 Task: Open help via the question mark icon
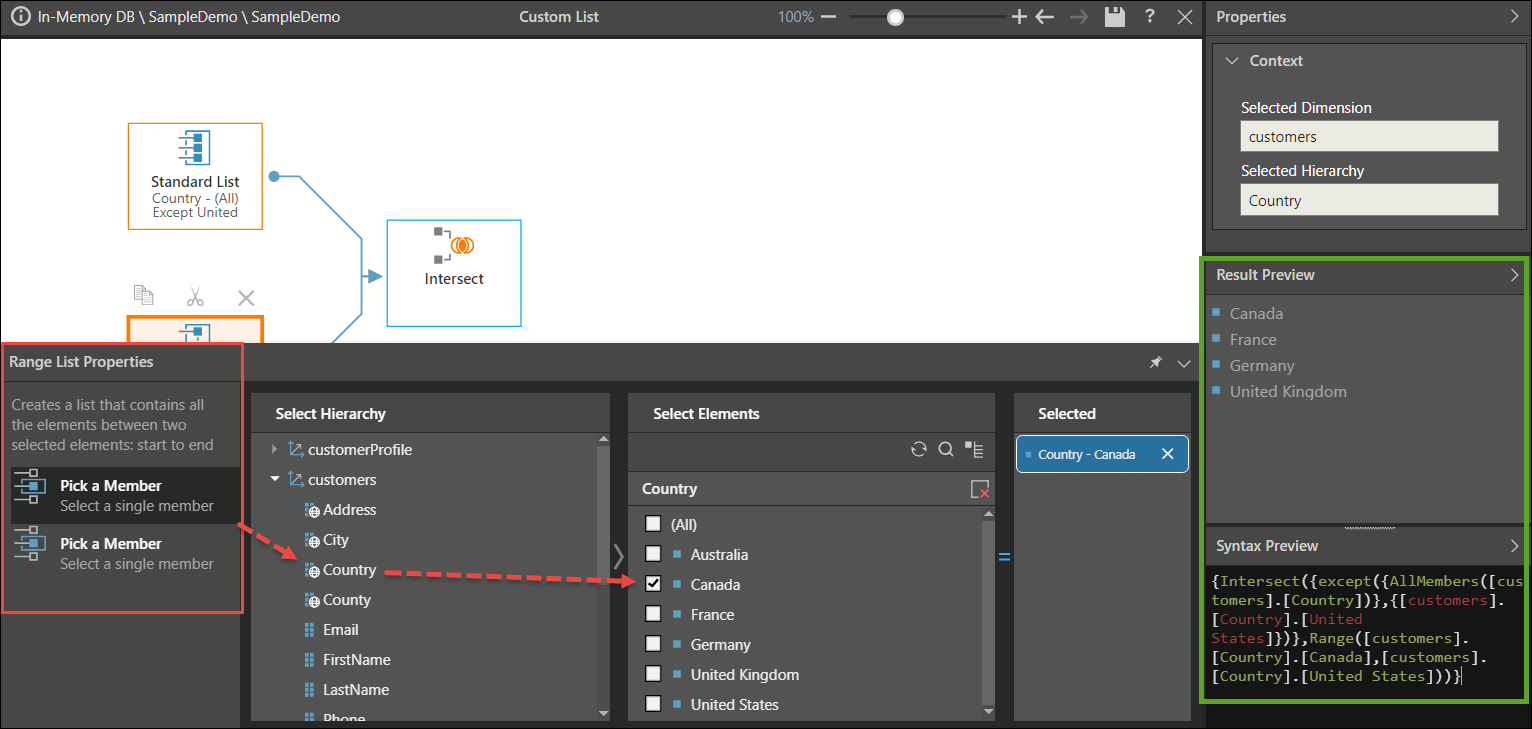tap(1150, 17)
